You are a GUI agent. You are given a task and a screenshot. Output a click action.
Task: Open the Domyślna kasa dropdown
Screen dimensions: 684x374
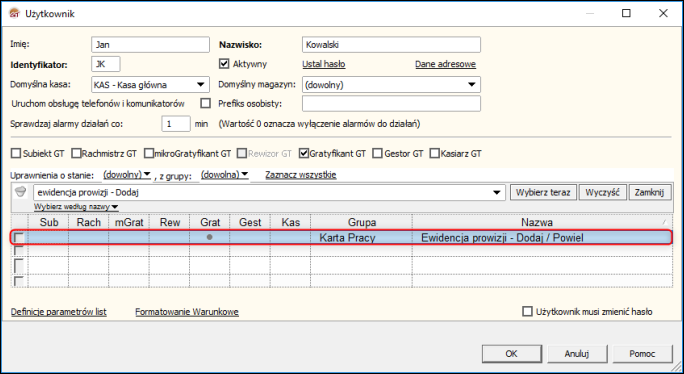click(201, 85)
